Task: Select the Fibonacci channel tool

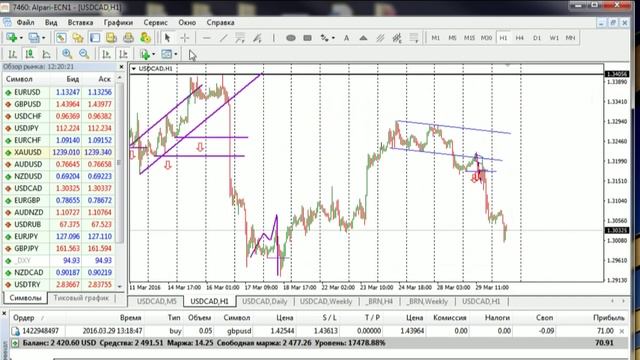Action: [397, 38]
